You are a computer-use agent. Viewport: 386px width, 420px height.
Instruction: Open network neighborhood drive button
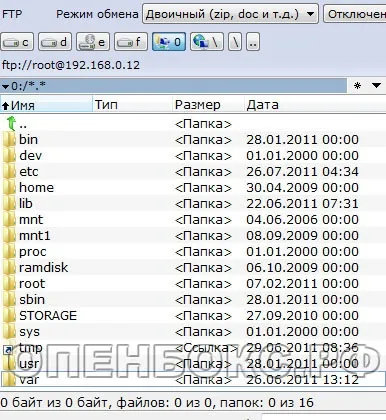pyautogui.click(x=207, y=42)
